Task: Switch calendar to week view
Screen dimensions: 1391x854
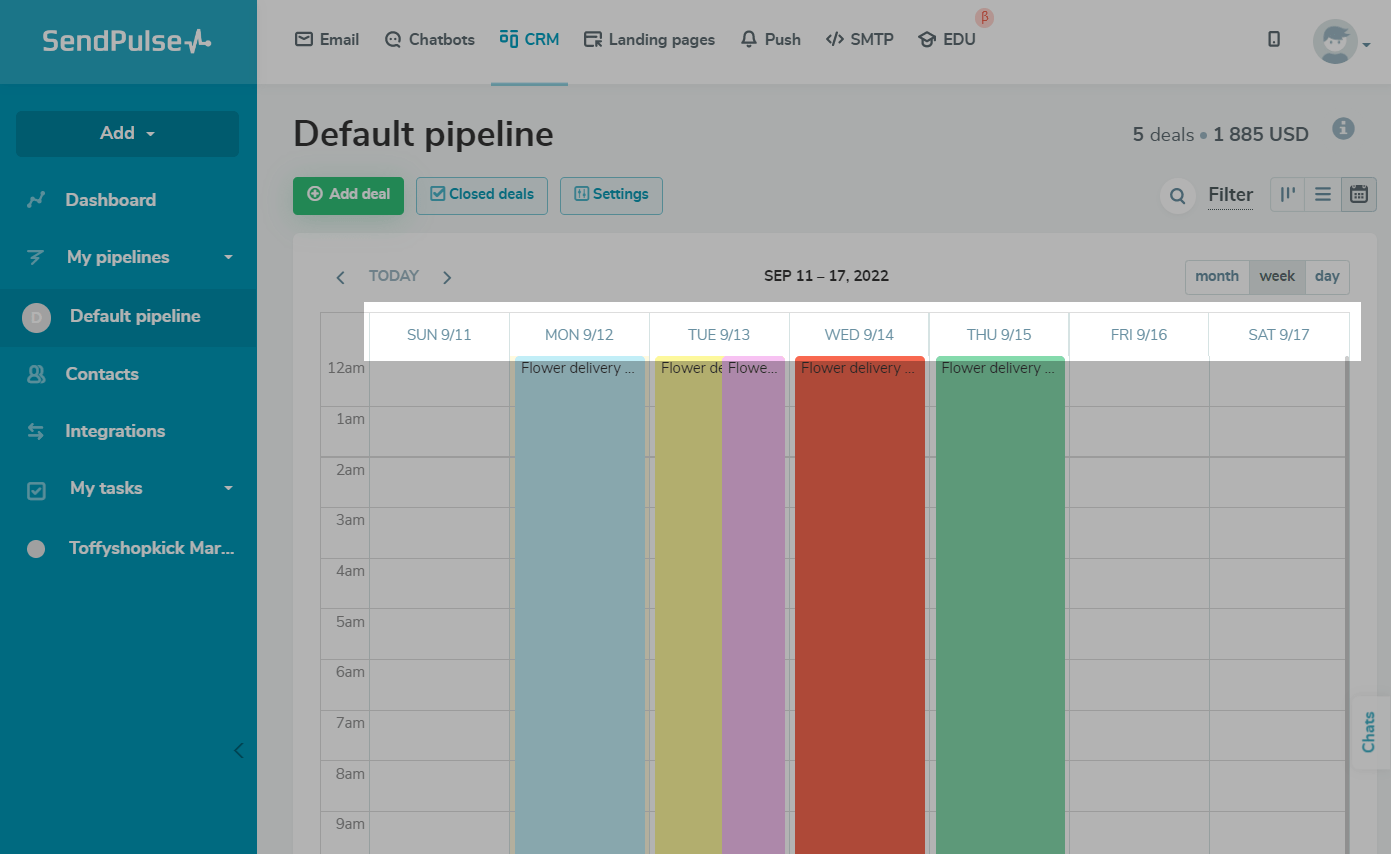Action: click(1277, 277)
